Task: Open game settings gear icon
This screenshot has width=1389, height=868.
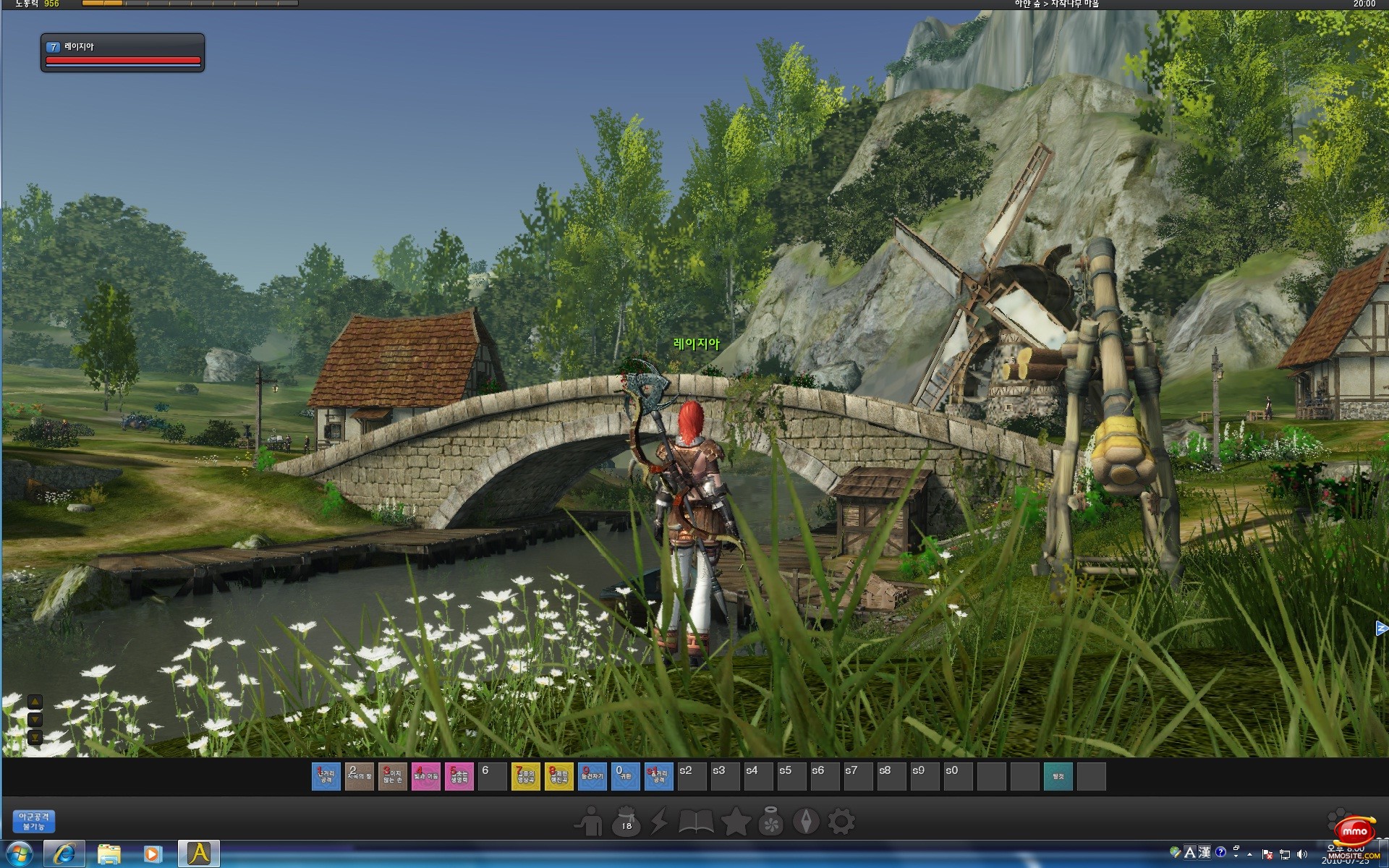Action: click(841, 822)
